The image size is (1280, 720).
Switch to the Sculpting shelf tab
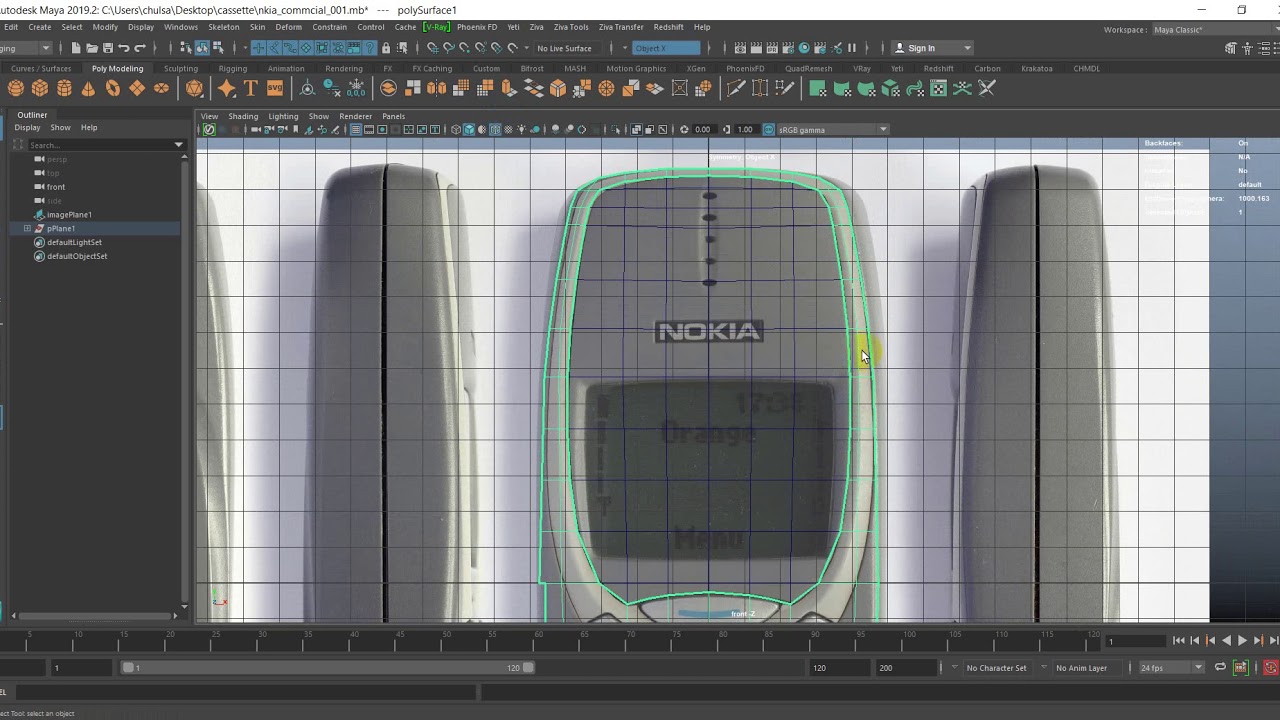[x=181, y=68]
